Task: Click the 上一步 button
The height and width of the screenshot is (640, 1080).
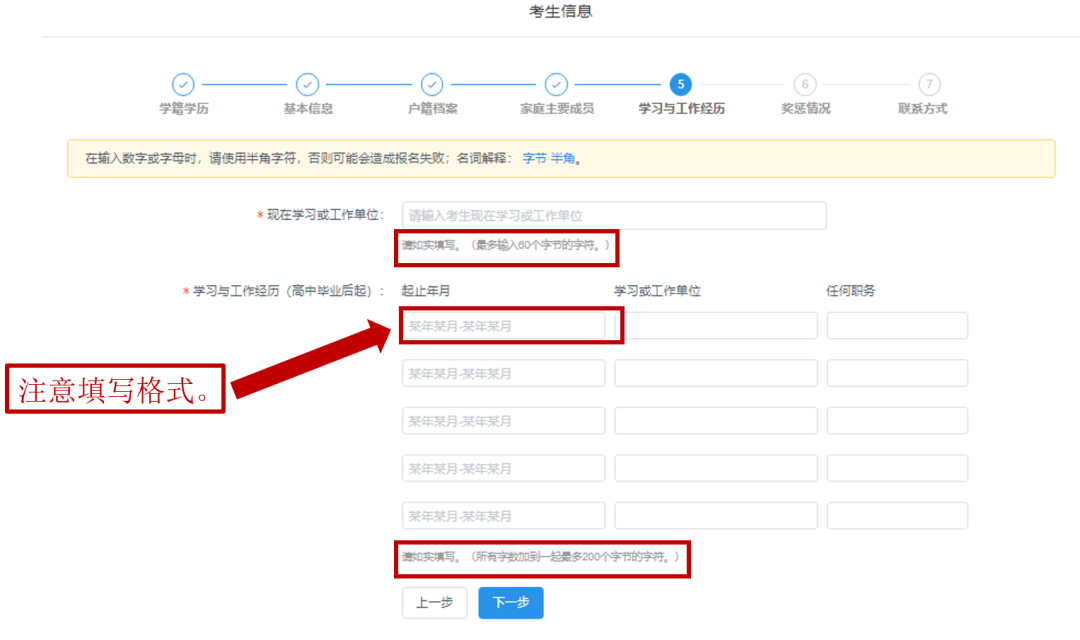Action: coord(435,603)
